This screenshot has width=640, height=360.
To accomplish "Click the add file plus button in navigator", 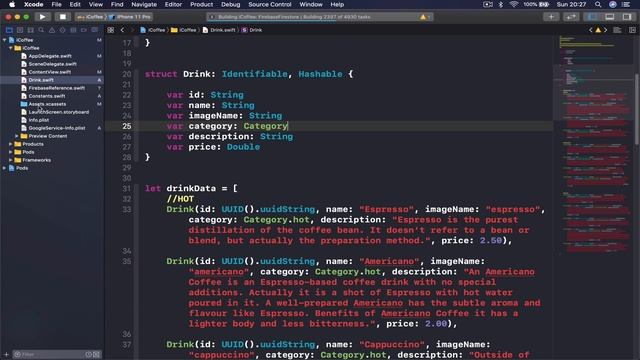I will click(6, 354).
